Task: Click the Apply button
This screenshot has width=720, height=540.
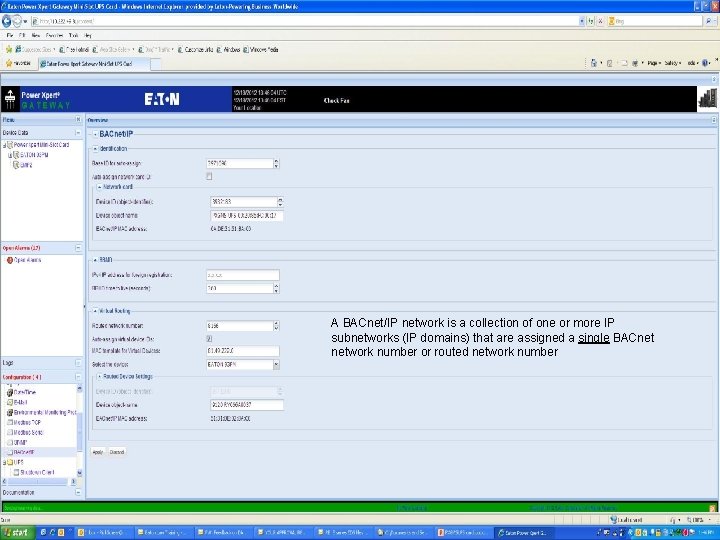Action: [98, 452]
